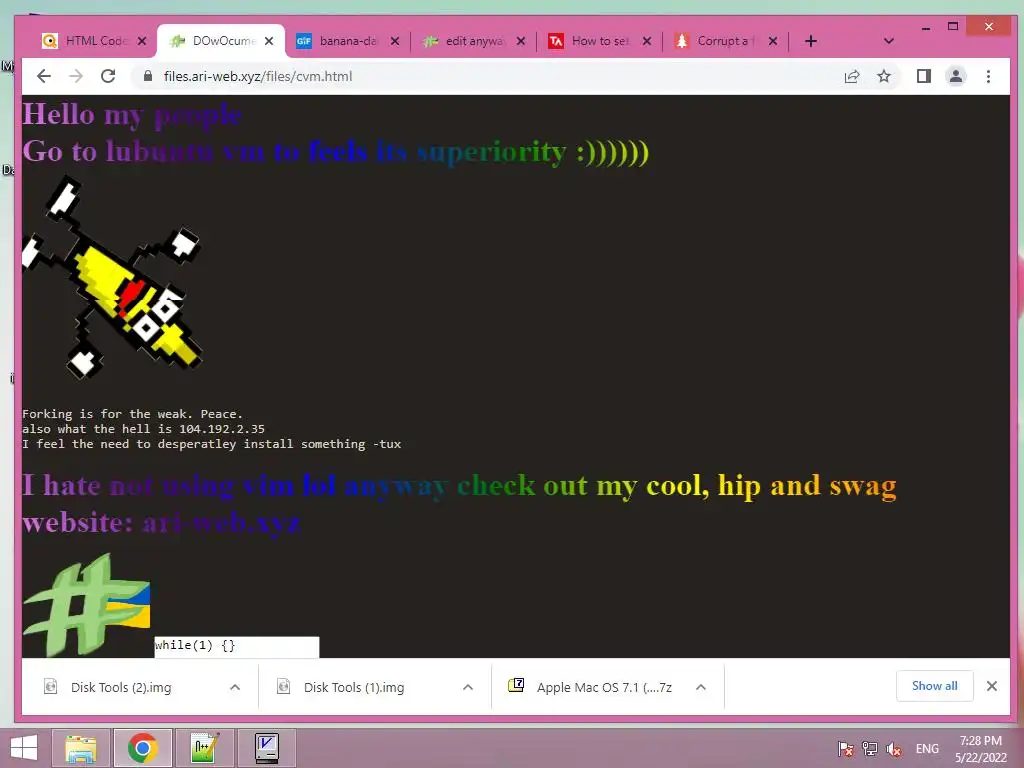The width and height of the screenshot is (1024, 768).
Task: Open the side panel icon
Action: (x=923, y=76)
